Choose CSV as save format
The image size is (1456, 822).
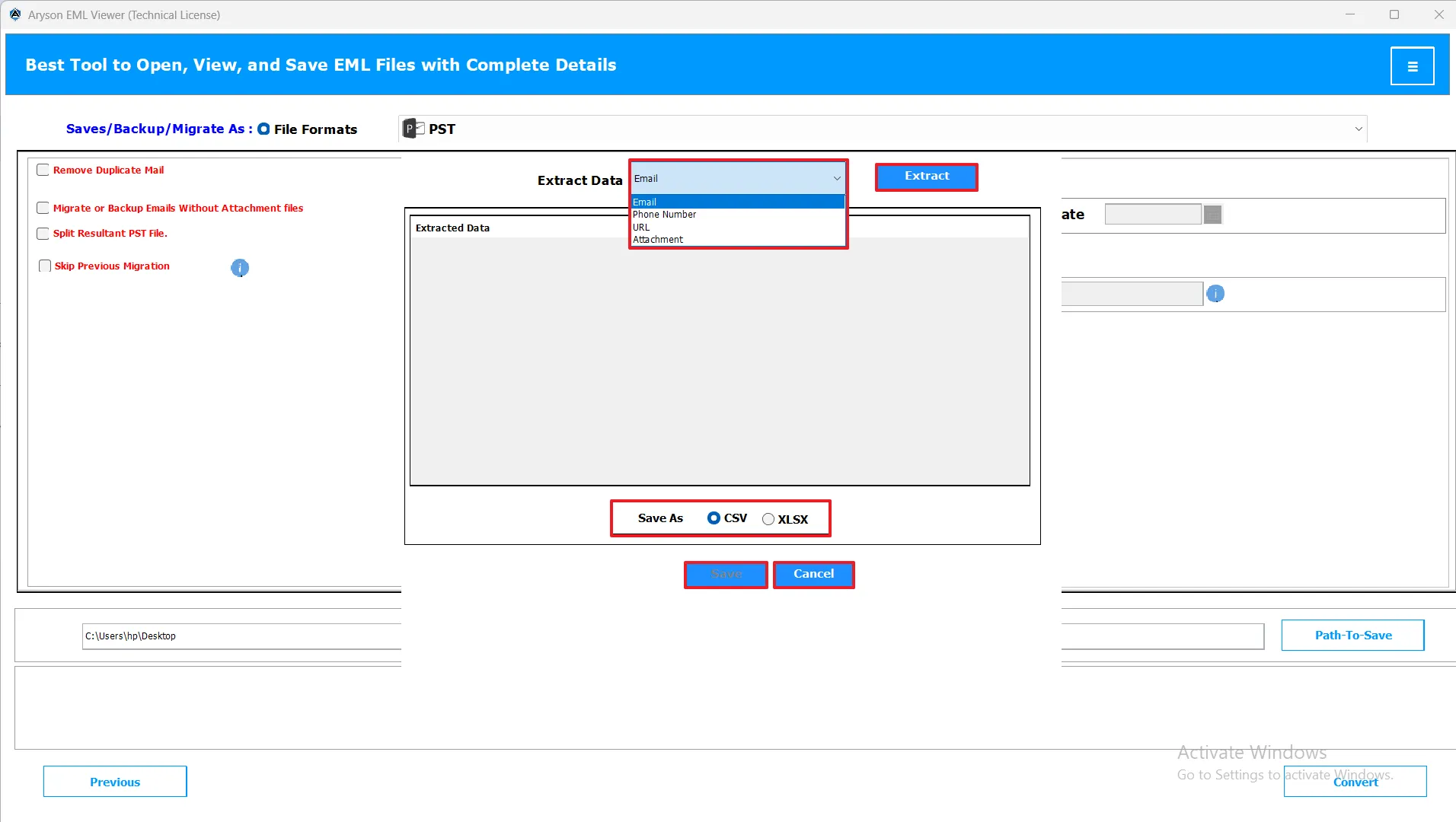point(714,518)
